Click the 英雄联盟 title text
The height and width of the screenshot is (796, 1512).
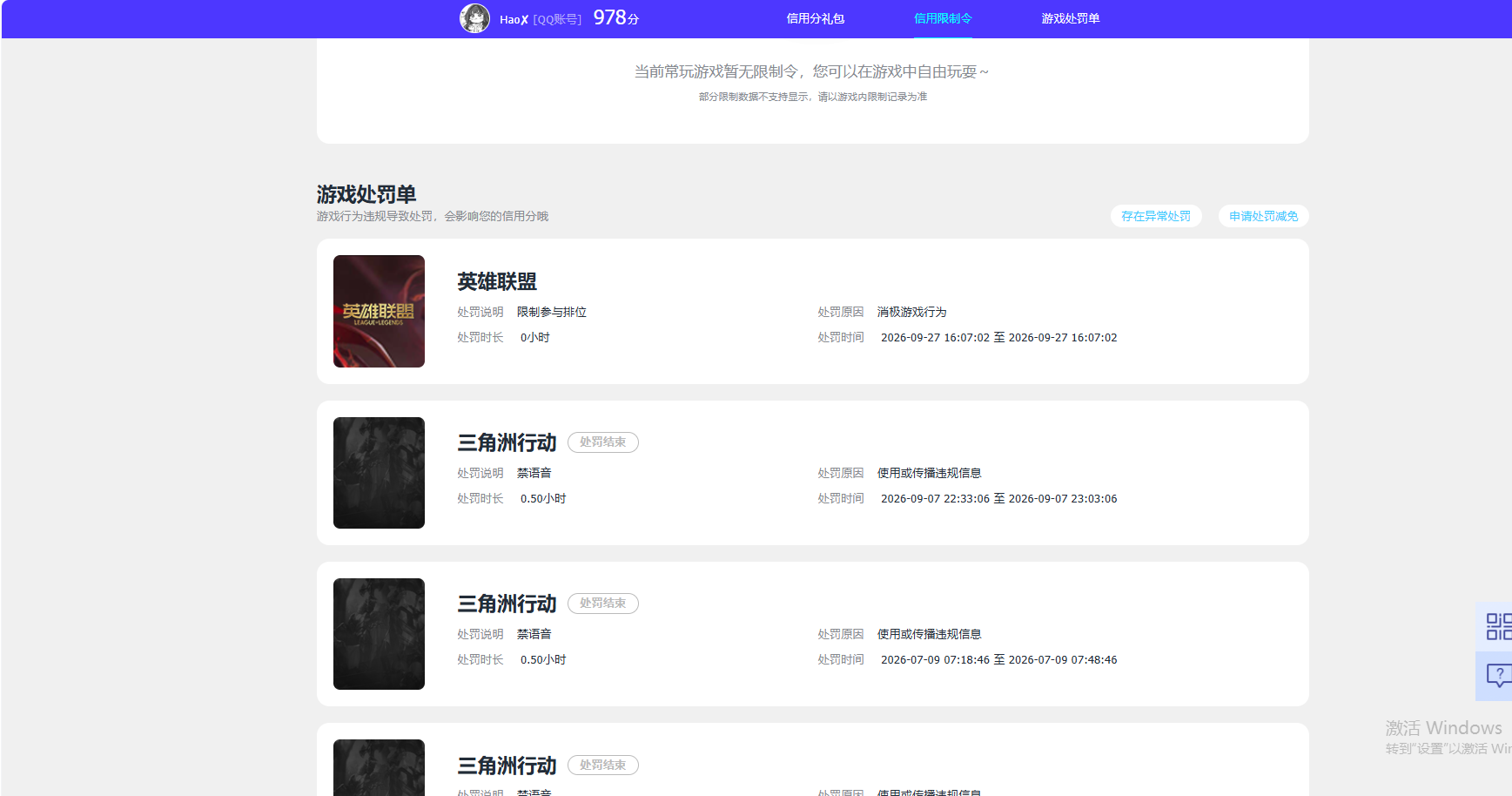pyautogui.click(x=497, y=281)
